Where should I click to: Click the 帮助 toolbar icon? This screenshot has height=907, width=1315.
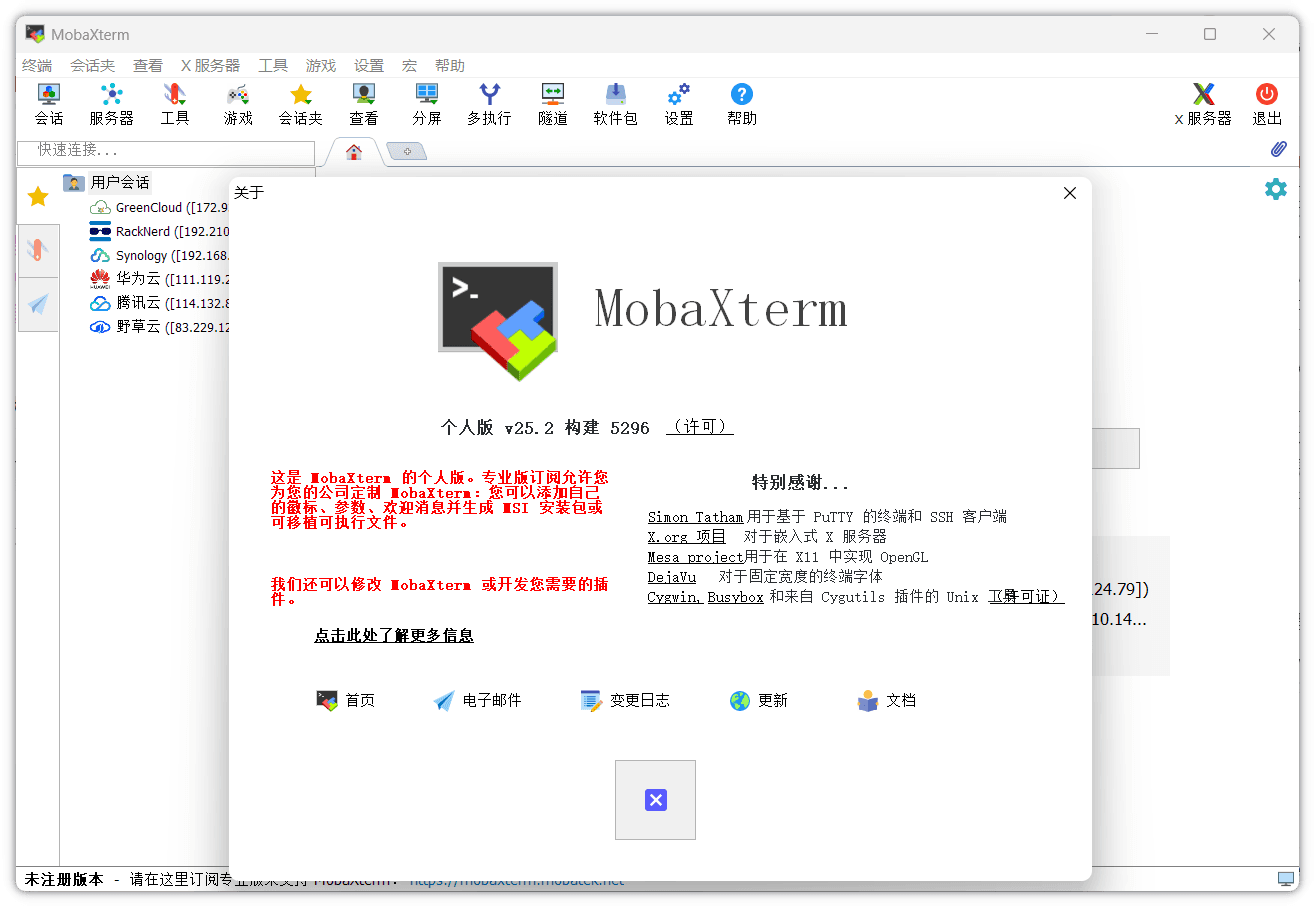[x=742, y=105]
